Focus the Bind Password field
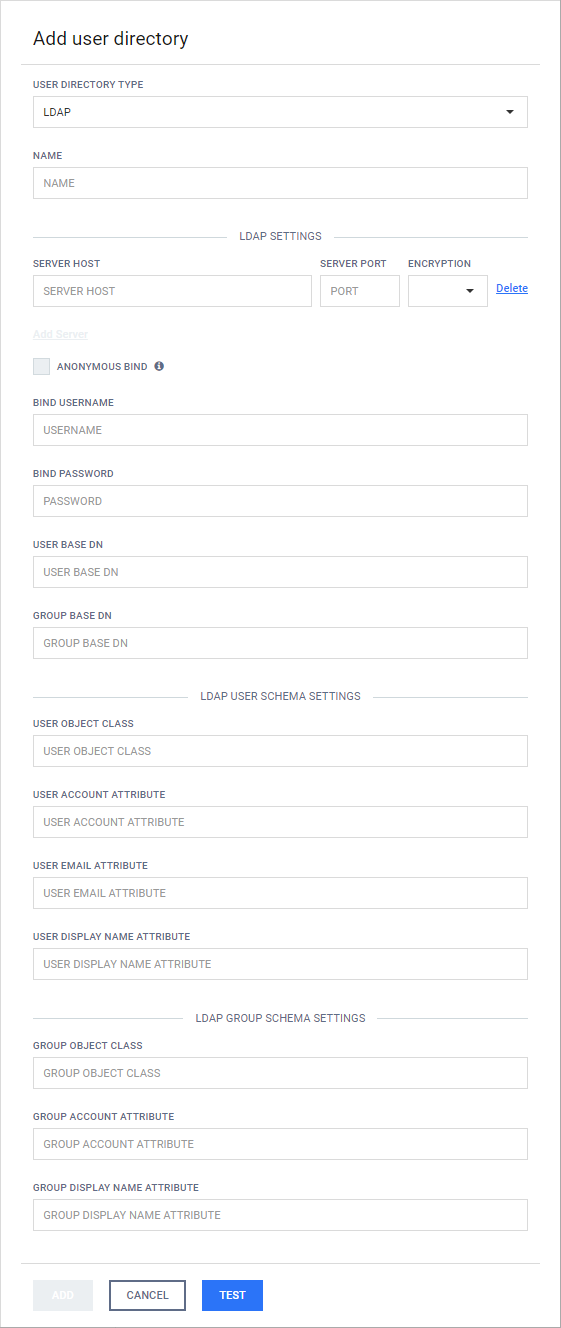Screen dimensions: 561x1328 (x=280, y=501)
